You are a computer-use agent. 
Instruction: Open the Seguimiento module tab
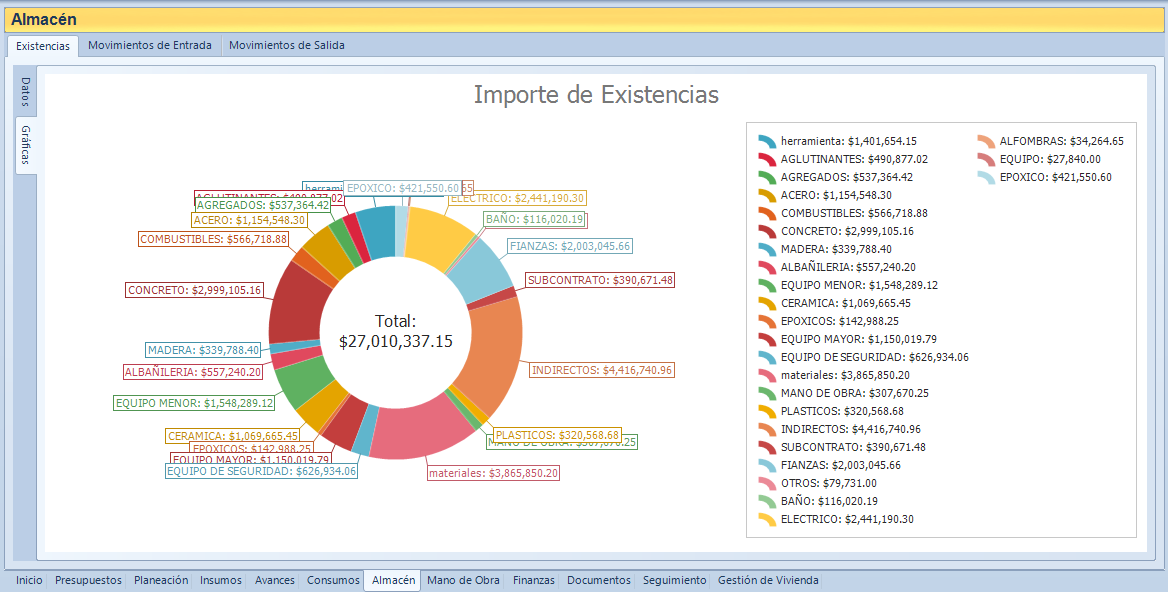pos(675,580)
